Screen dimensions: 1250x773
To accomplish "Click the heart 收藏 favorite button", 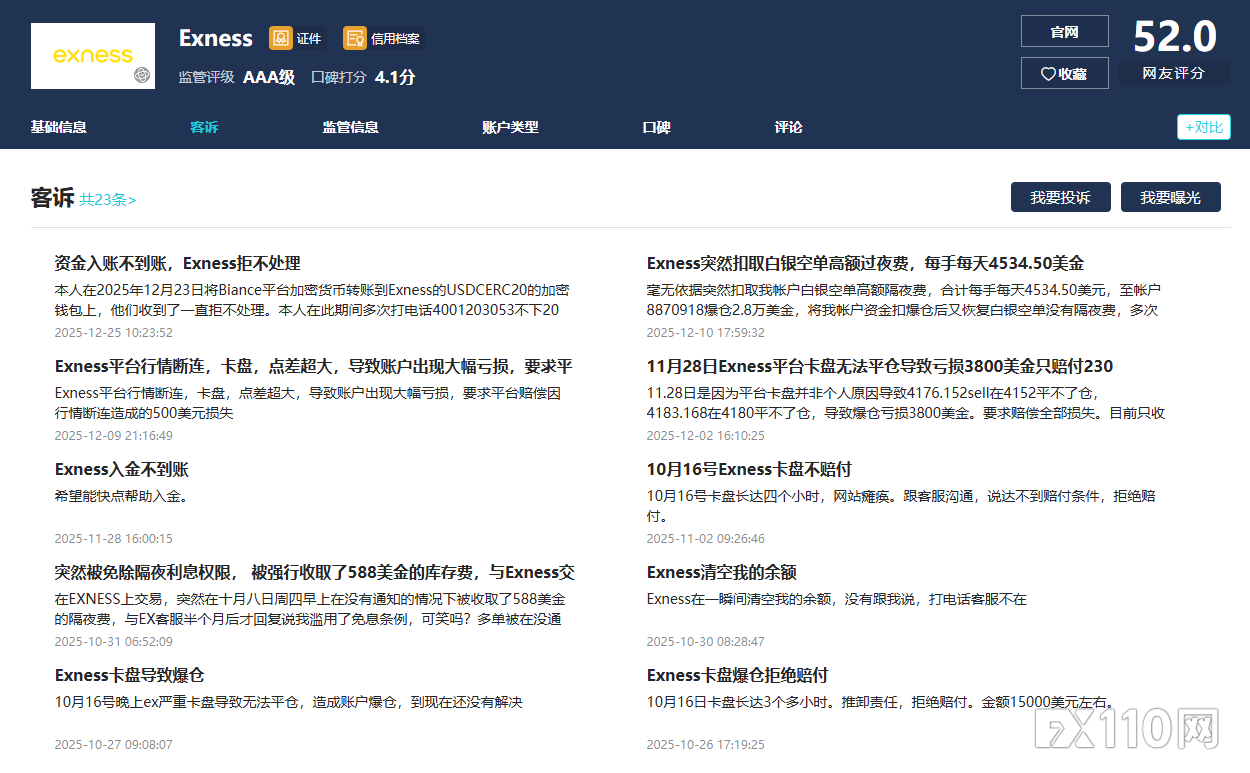I will pos(1064,73).
